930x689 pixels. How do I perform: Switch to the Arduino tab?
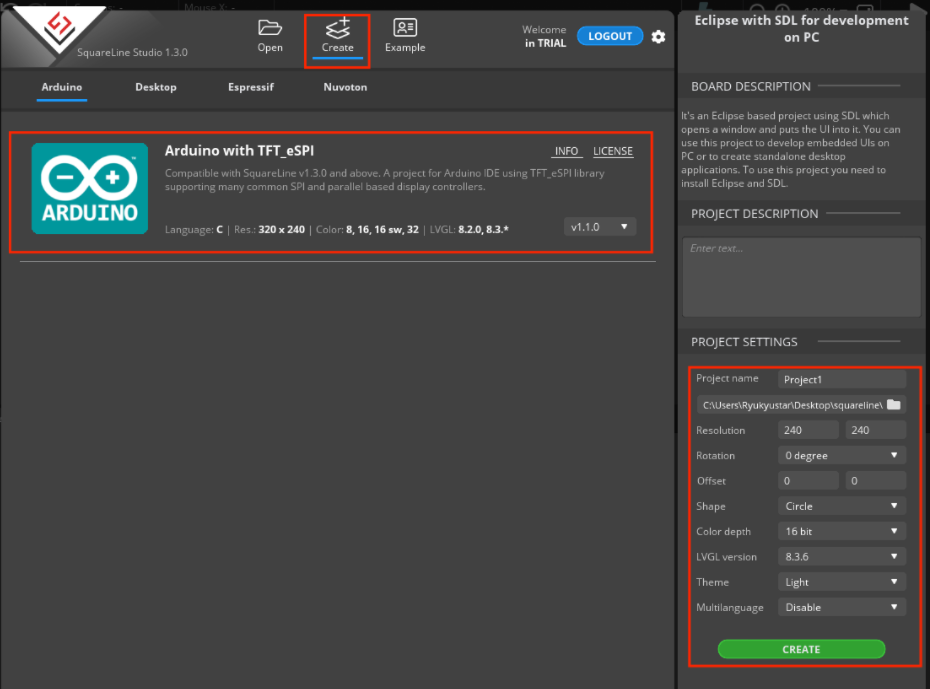pos(62,87)
